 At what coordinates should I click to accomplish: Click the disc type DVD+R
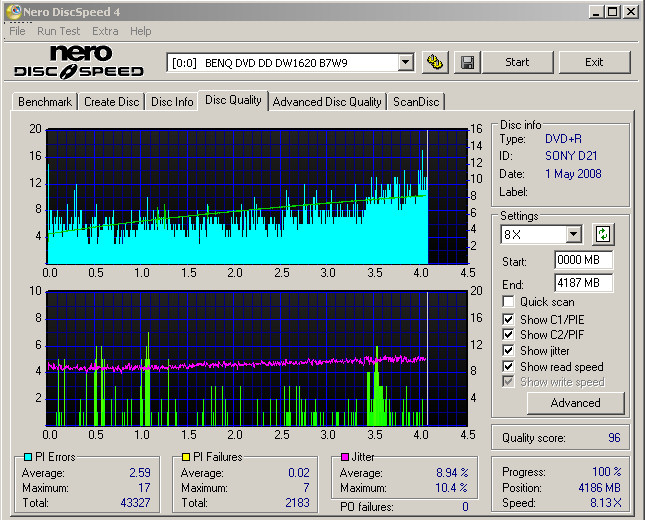[x=563, y=139]
